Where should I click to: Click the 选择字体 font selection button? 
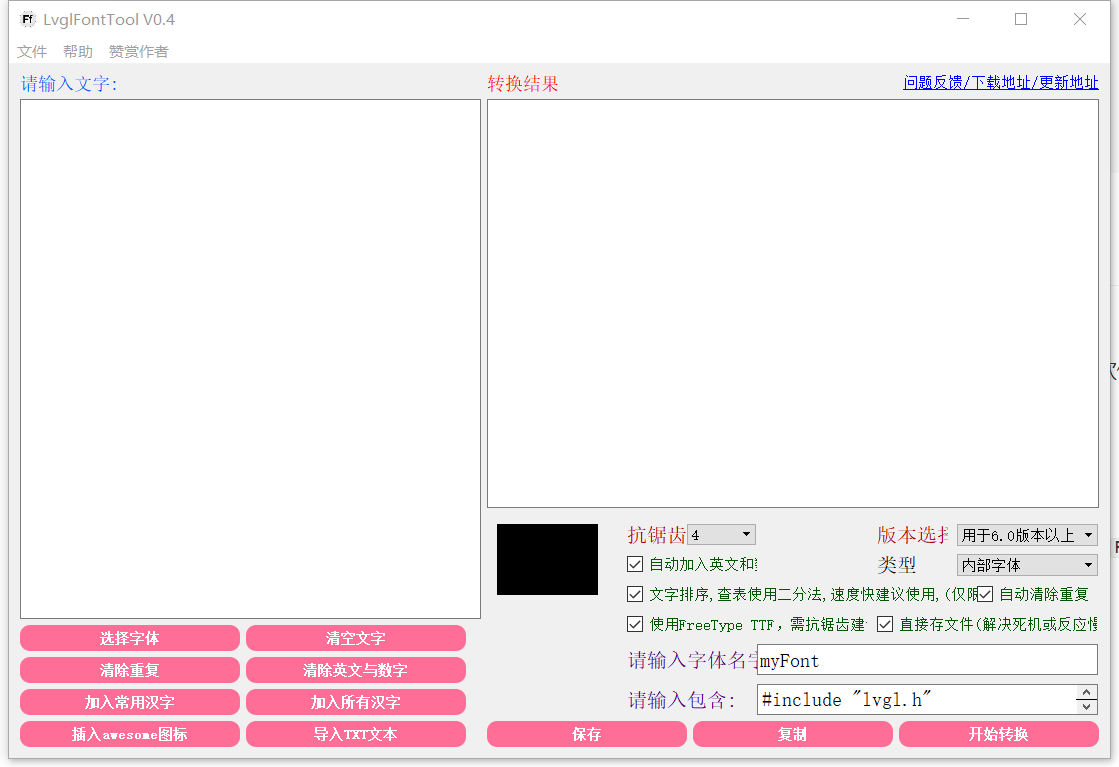[129, 638]
